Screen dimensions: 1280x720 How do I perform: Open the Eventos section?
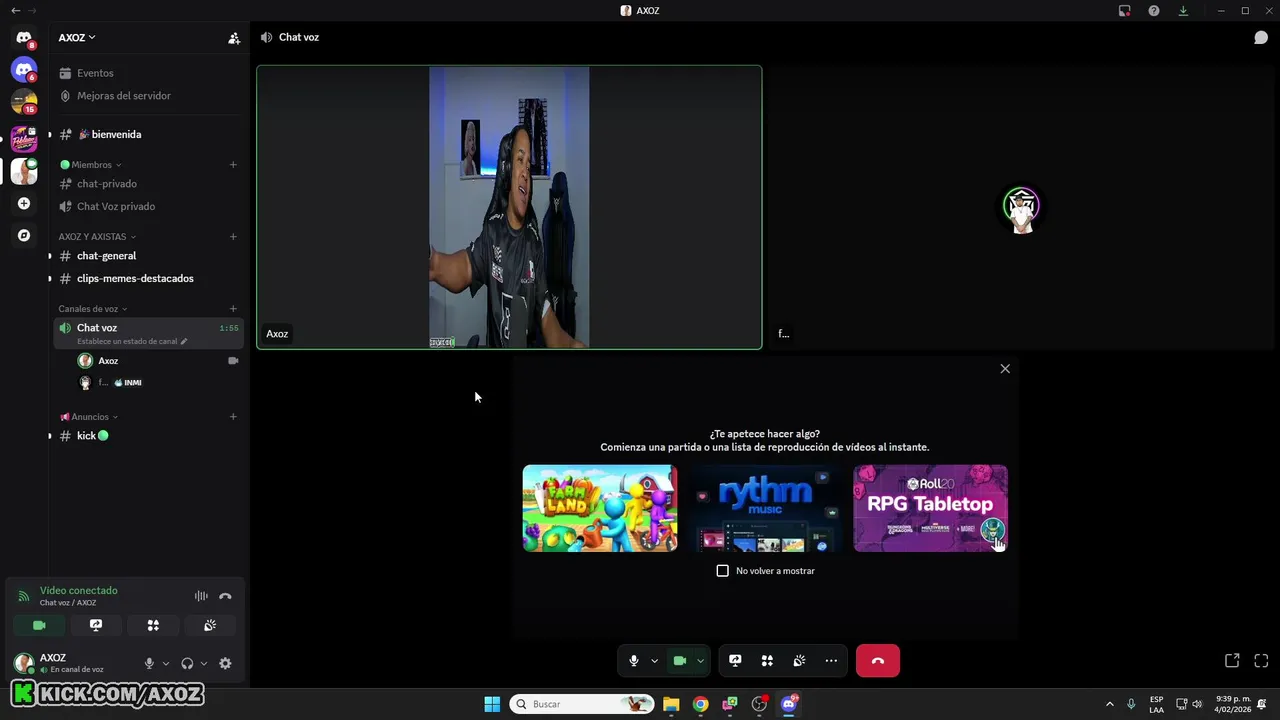click(x=148, y=73)
